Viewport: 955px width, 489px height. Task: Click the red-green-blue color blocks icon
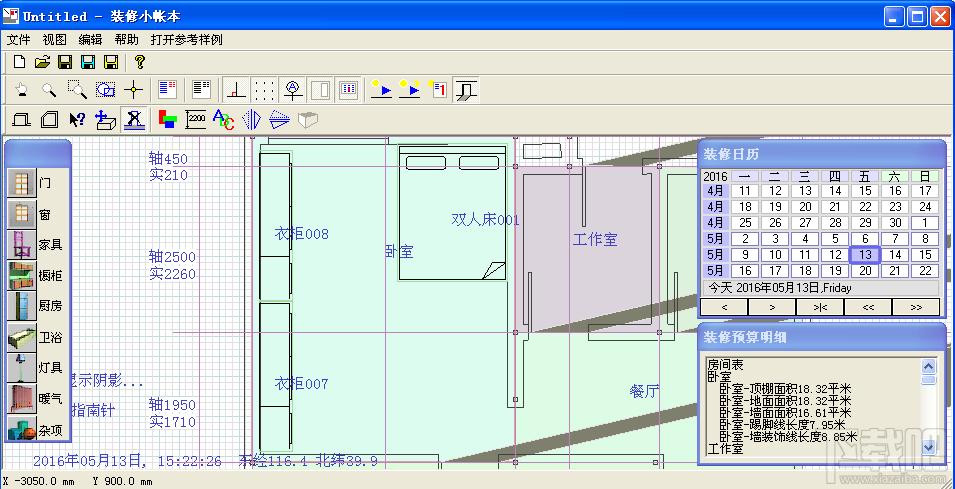coord(167,119)
